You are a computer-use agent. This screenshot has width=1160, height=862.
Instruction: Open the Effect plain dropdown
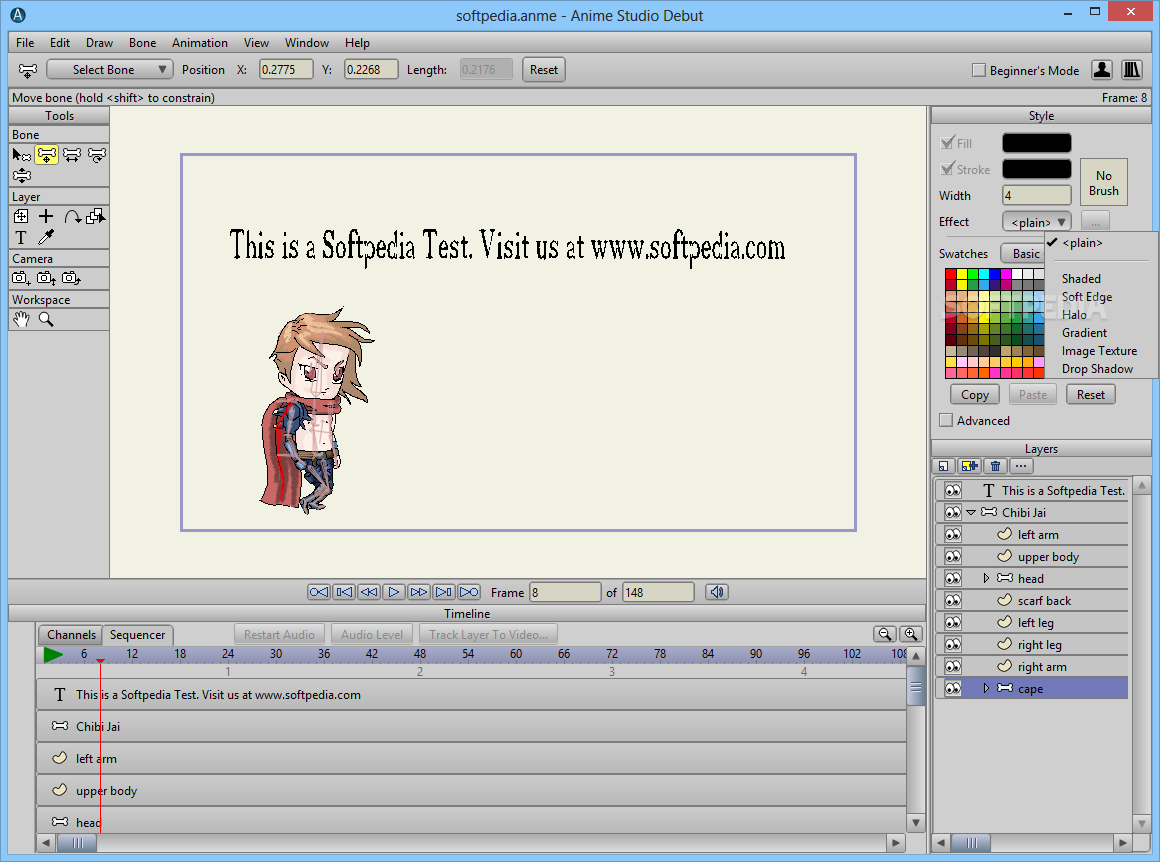pos(1036,222)
